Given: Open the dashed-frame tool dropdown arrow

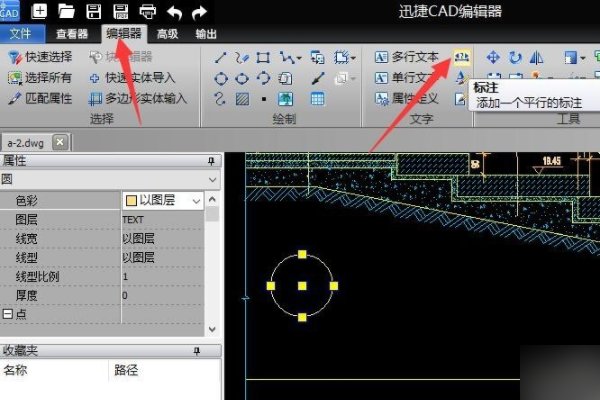Looking at the screenshot, I should point(353,59).
